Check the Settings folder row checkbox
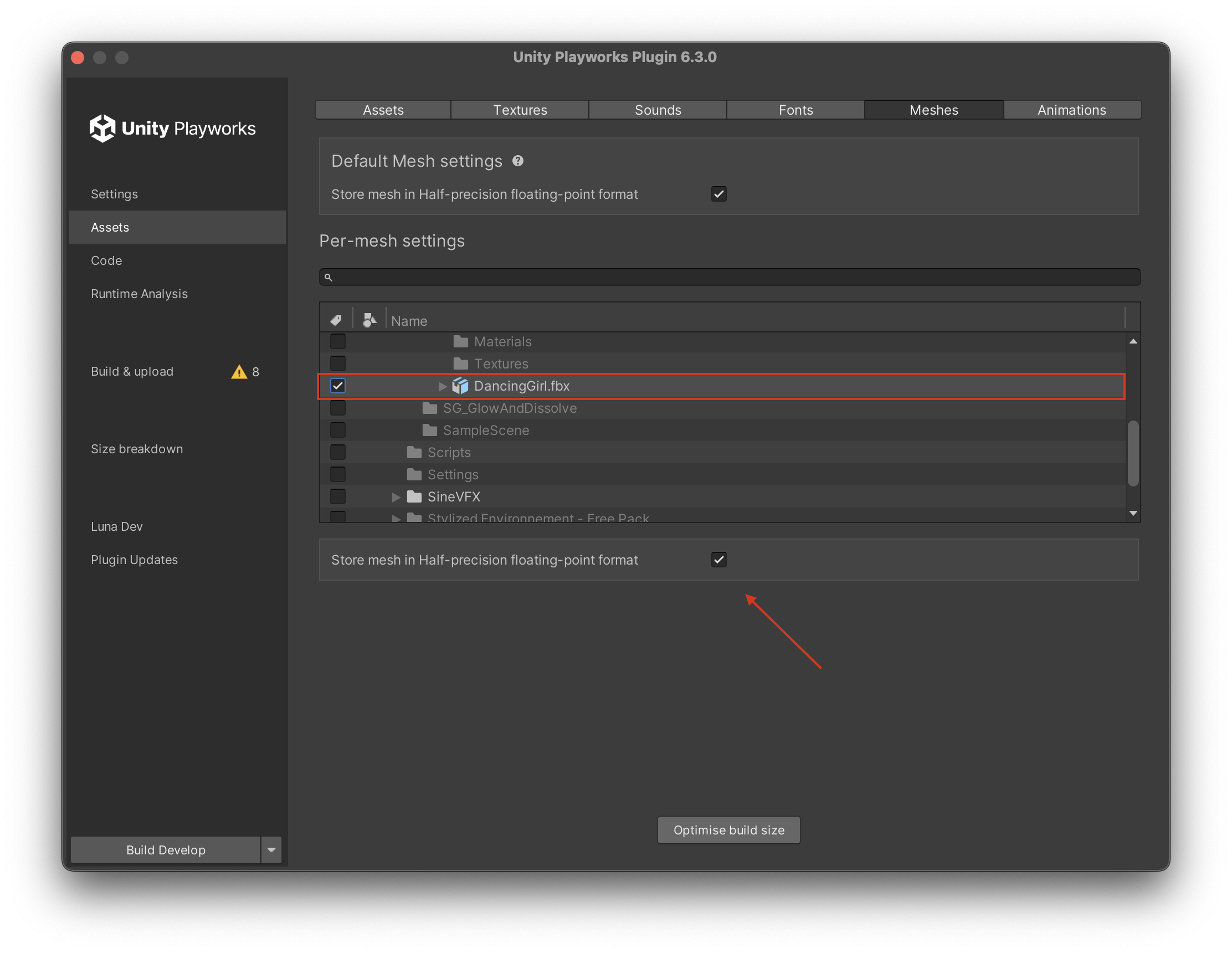The image size is (1232, 953). pyautogui.click(x=338, y=474)
